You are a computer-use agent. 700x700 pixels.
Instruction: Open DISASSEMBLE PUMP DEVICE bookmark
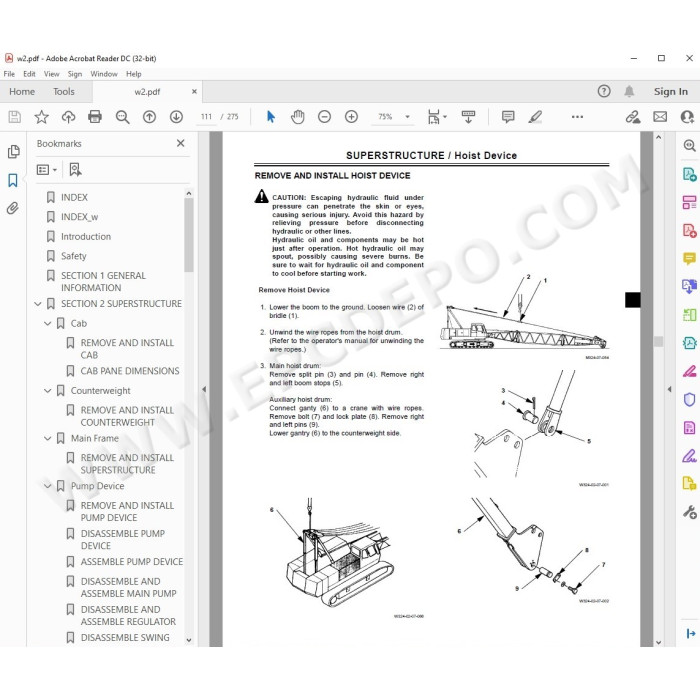point(122,540)
